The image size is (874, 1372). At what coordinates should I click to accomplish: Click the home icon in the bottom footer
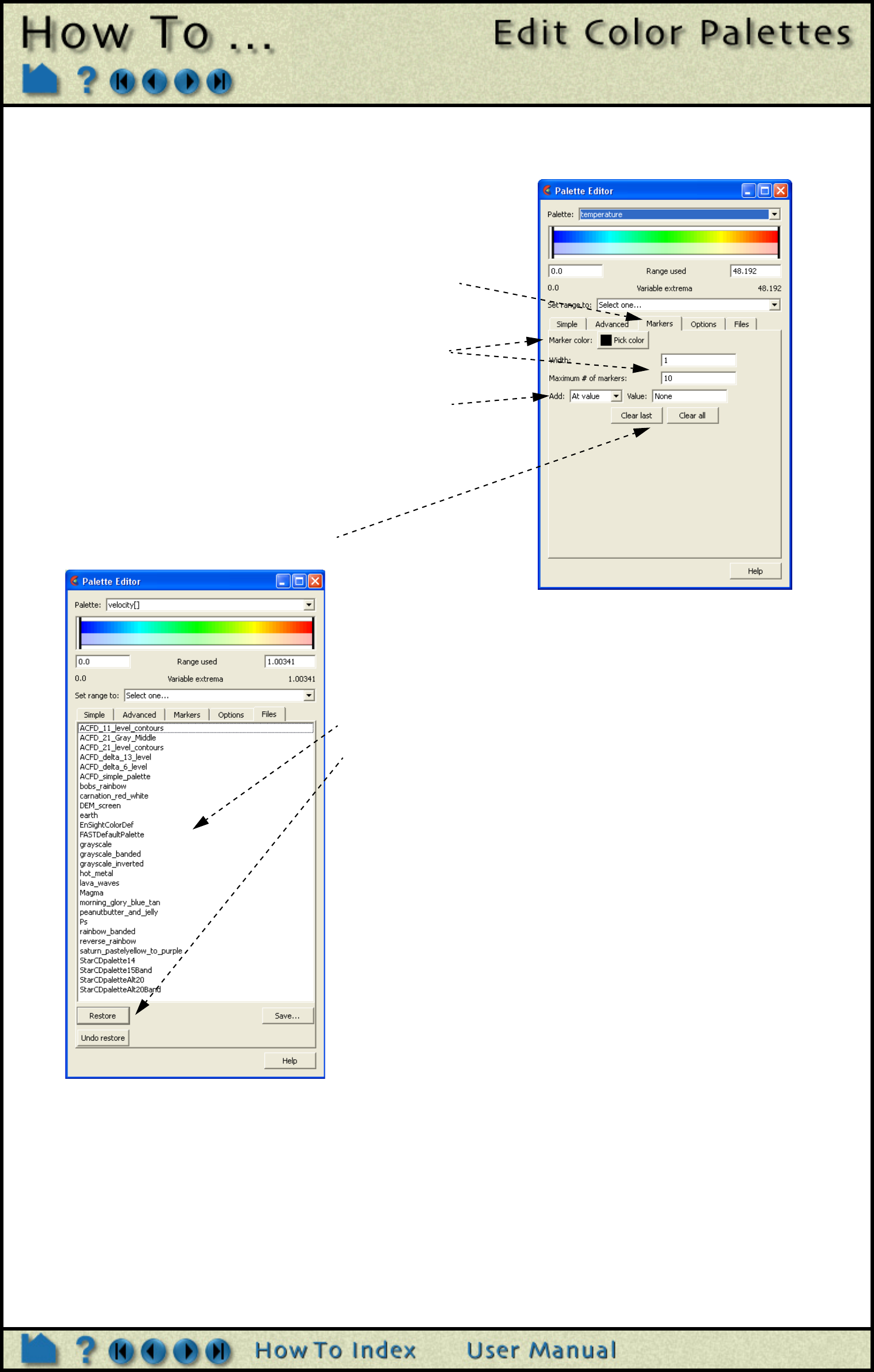(39, 1349)
